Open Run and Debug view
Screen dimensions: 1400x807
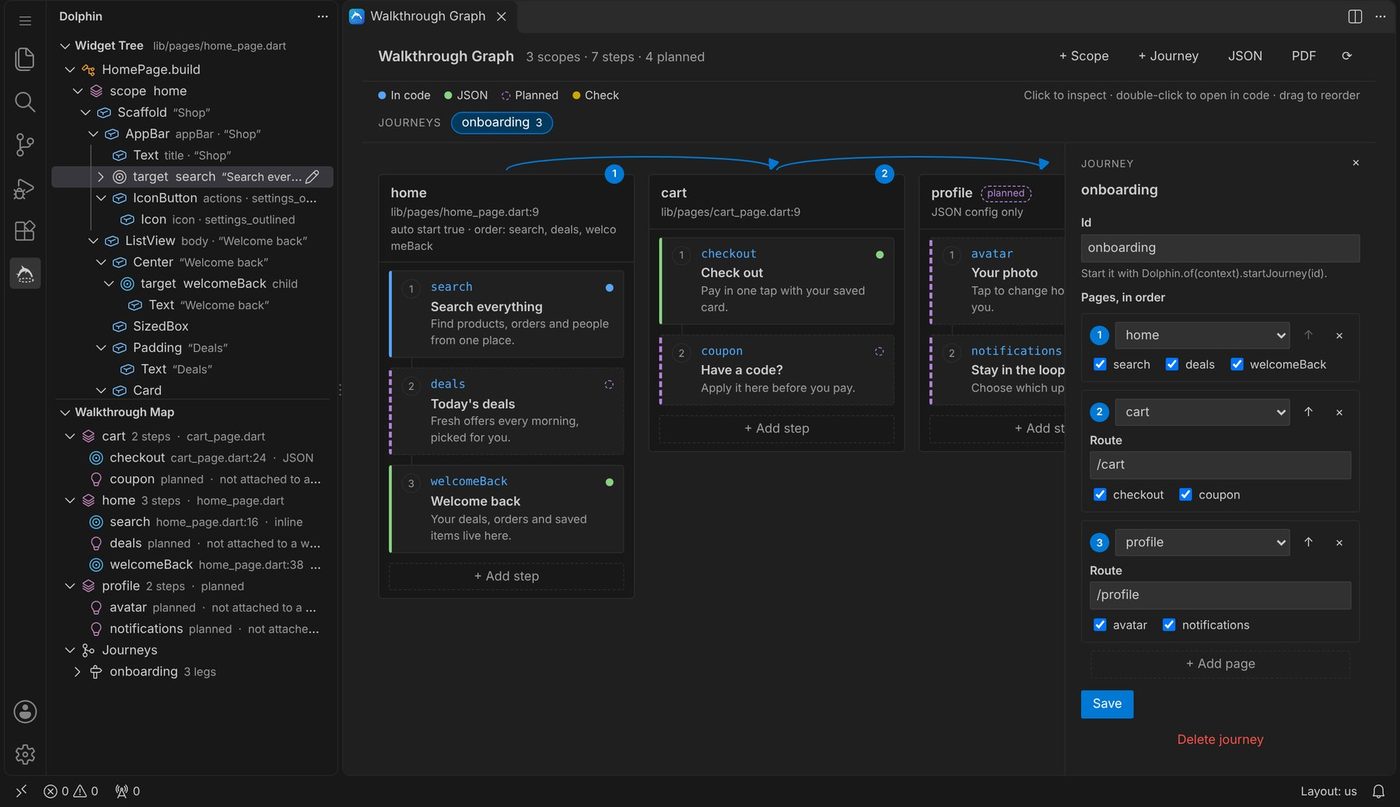click(25, 188)
